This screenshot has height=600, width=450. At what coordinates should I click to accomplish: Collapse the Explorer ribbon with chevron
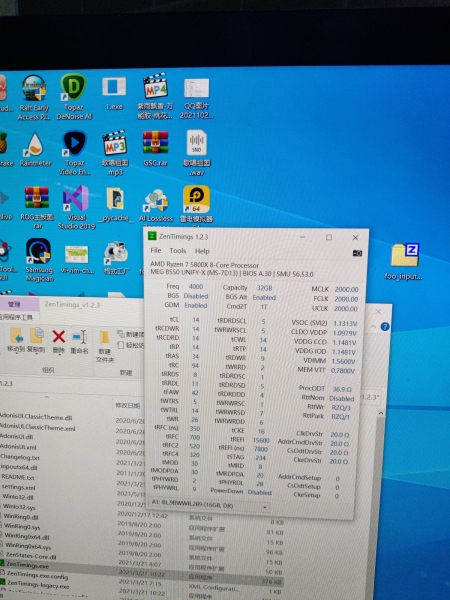(373, 326)
